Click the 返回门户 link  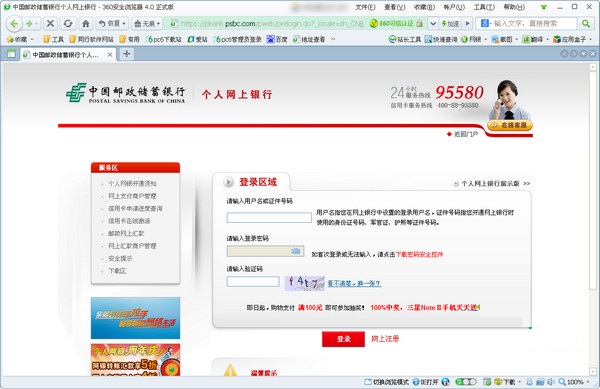pos(465,134)
